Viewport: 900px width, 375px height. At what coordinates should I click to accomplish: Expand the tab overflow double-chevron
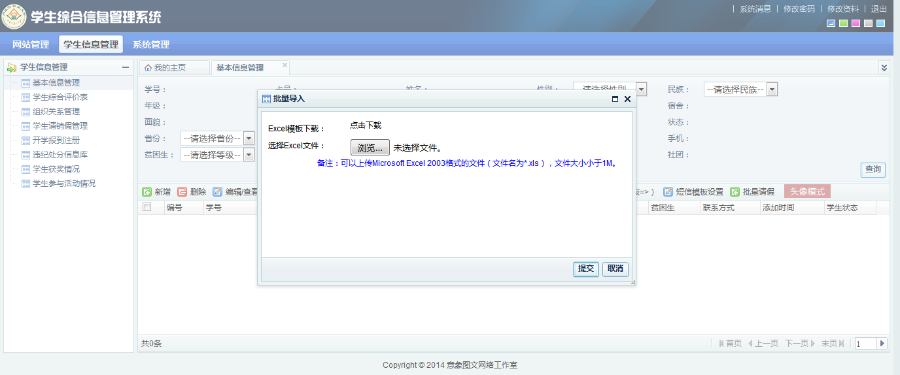tap(885, 68)
